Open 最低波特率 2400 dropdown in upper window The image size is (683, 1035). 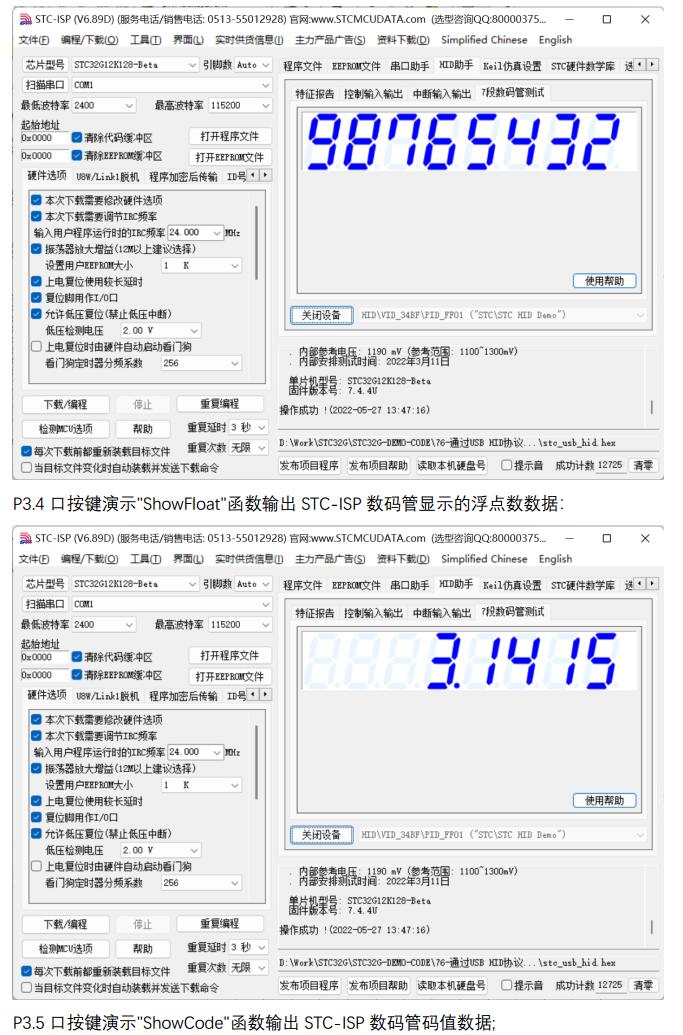click(104, 105)
